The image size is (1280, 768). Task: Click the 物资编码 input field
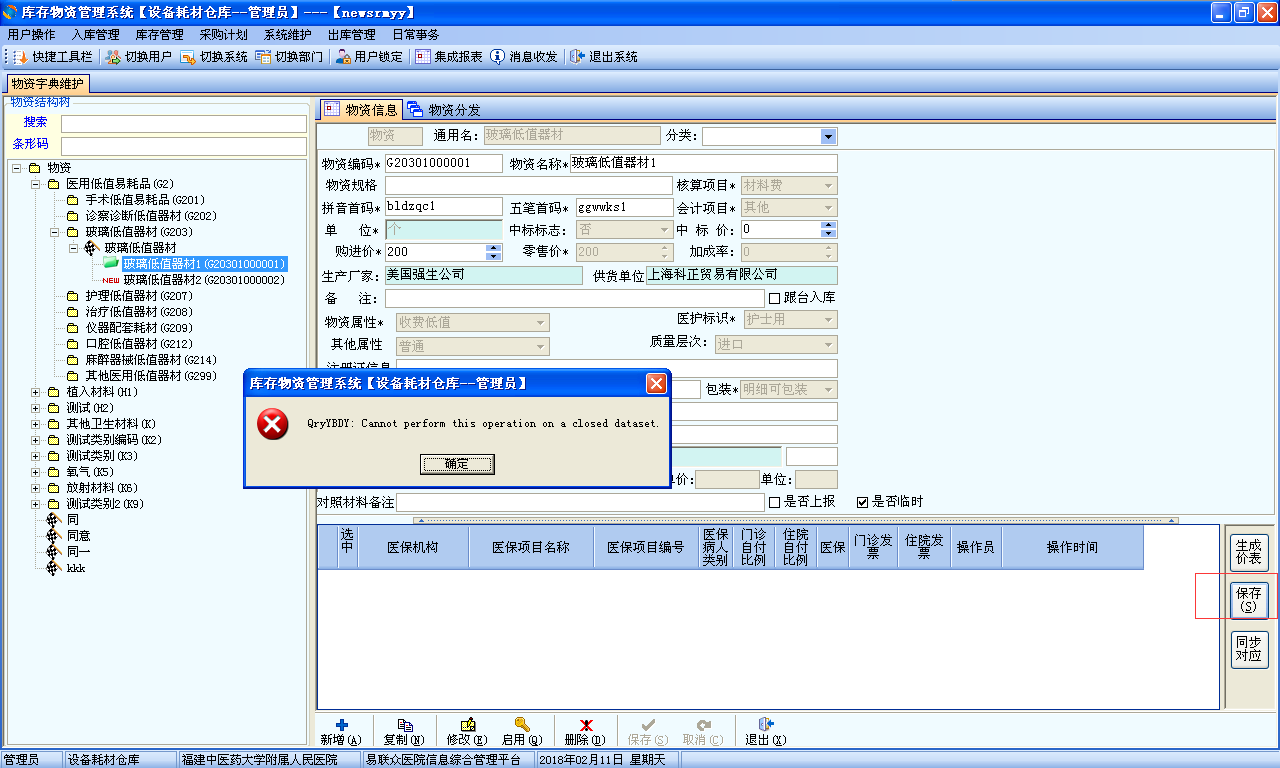443,163
